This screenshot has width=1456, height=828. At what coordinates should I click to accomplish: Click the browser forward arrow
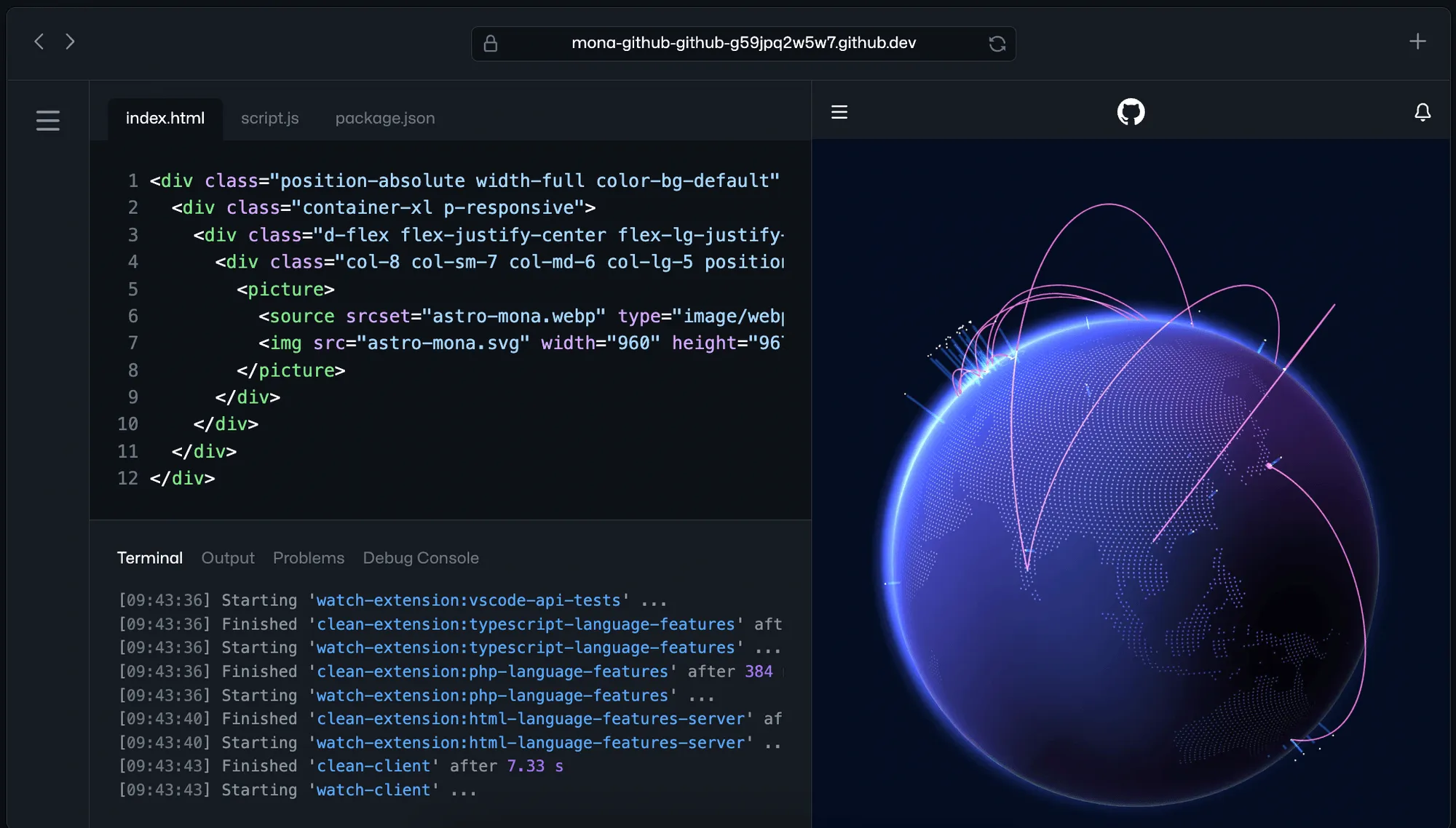70,41
